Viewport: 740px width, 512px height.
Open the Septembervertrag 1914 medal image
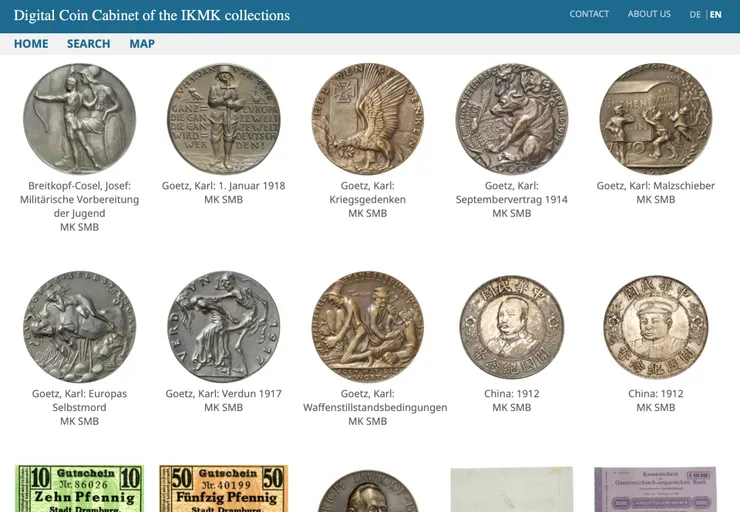pyautogui.click(x=512, y=118)
